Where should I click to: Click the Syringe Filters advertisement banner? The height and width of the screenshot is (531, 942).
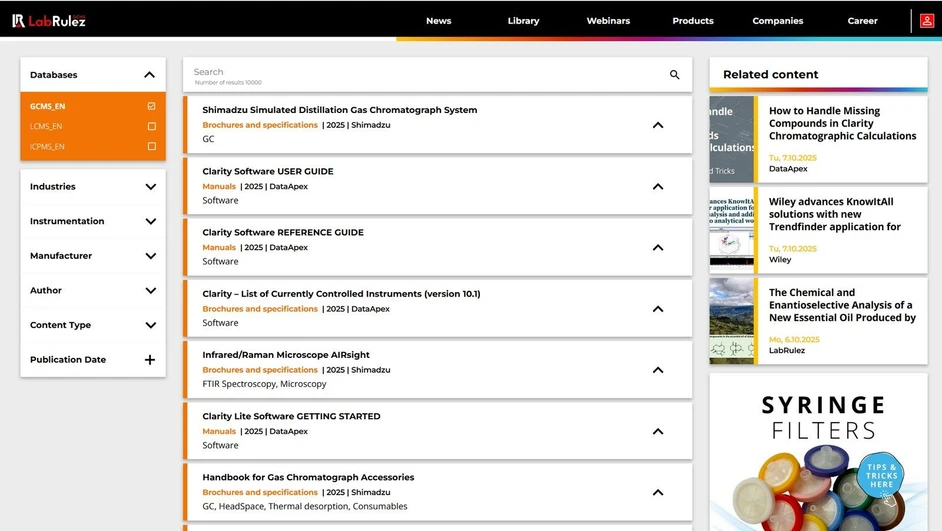[818, 452]
